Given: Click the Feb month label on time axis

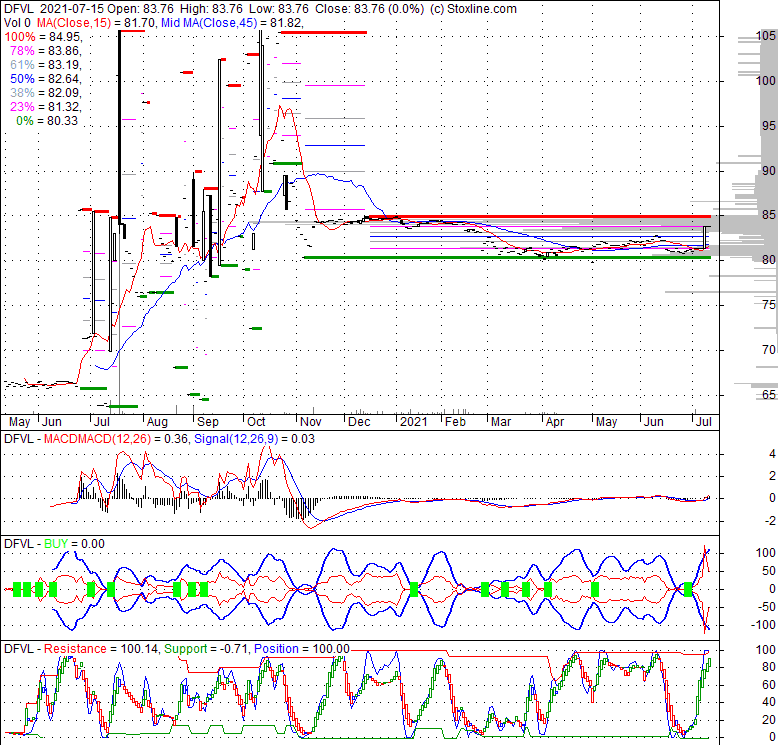Looking at the screenshot, I should pyautogui.click(x=455, y=422).
